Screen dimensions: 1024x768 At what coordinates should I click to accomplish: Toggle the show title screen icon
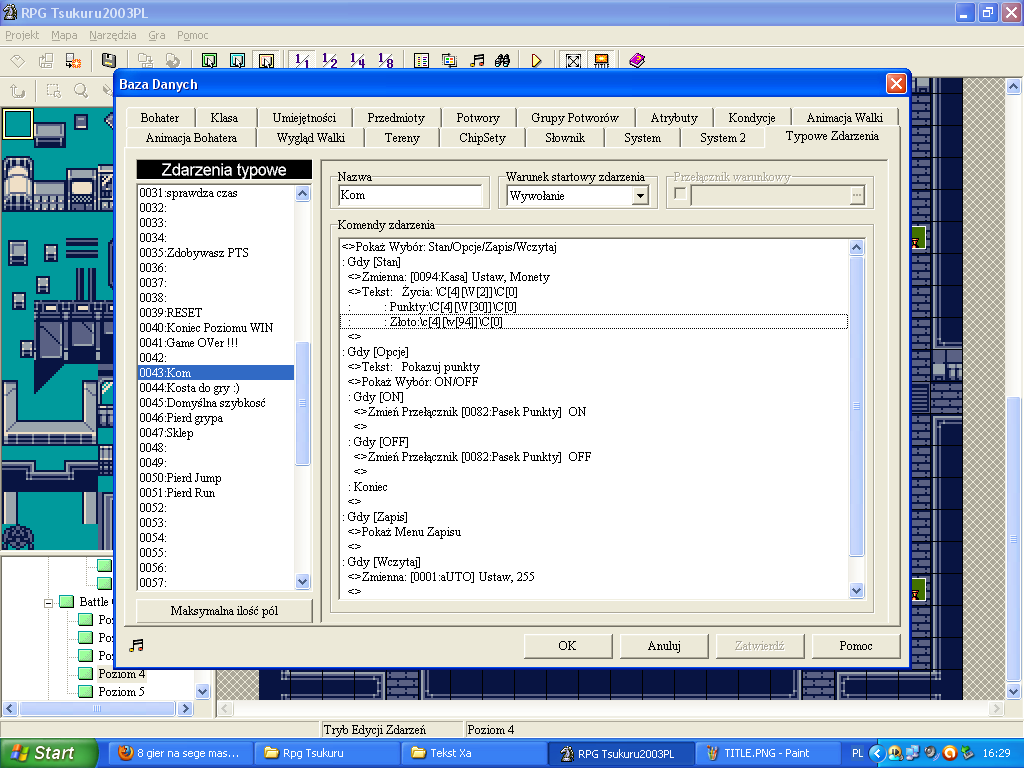(601, 61)
